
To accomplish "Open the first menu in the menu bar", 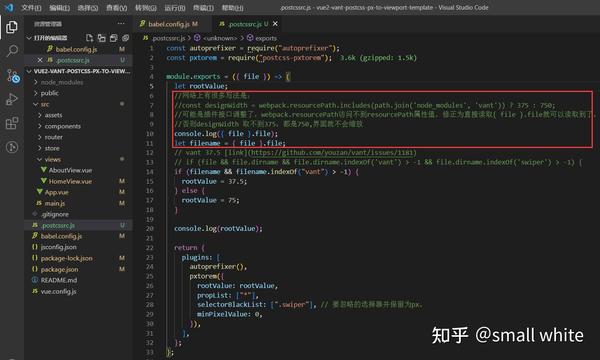I will pyautogui.click(x=31, y=8).
